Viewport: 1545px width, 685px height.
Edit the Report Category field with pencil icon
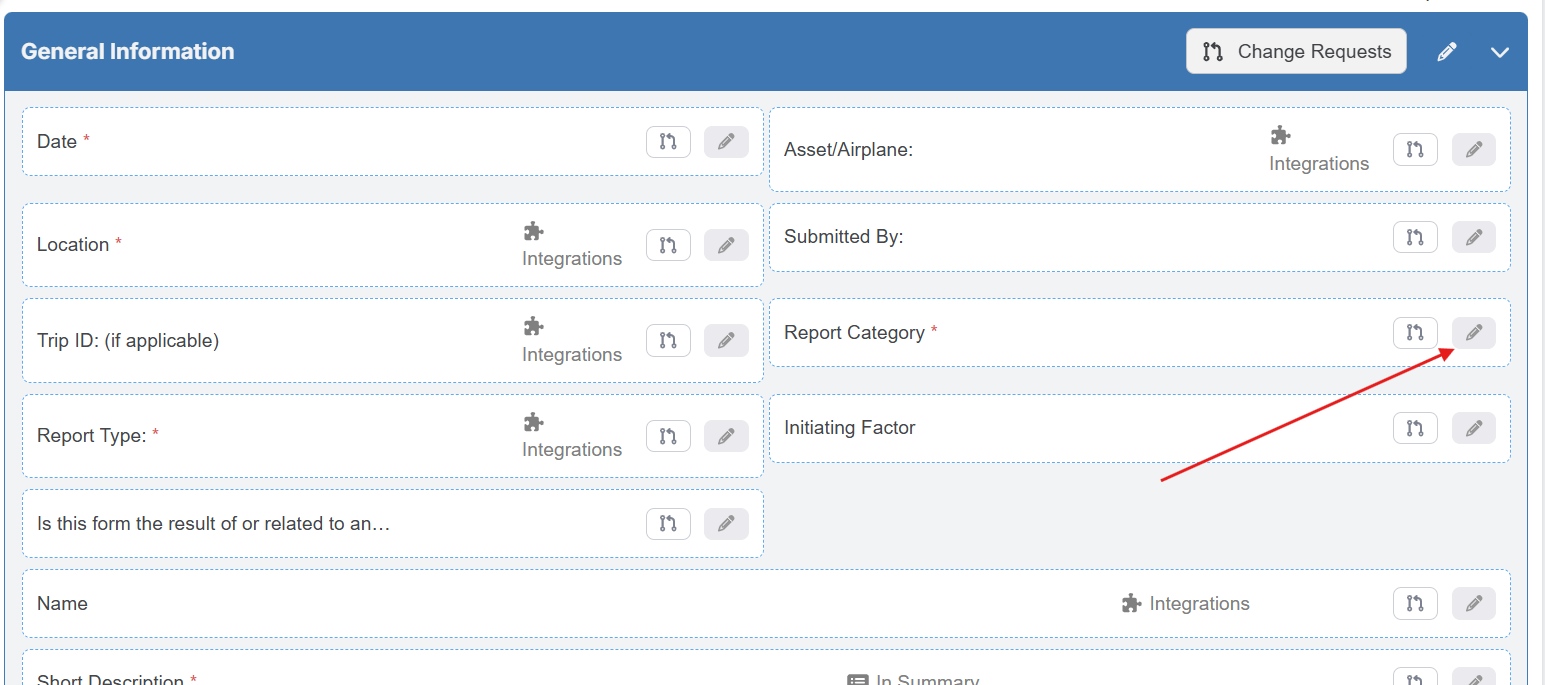click(1473, 333)
